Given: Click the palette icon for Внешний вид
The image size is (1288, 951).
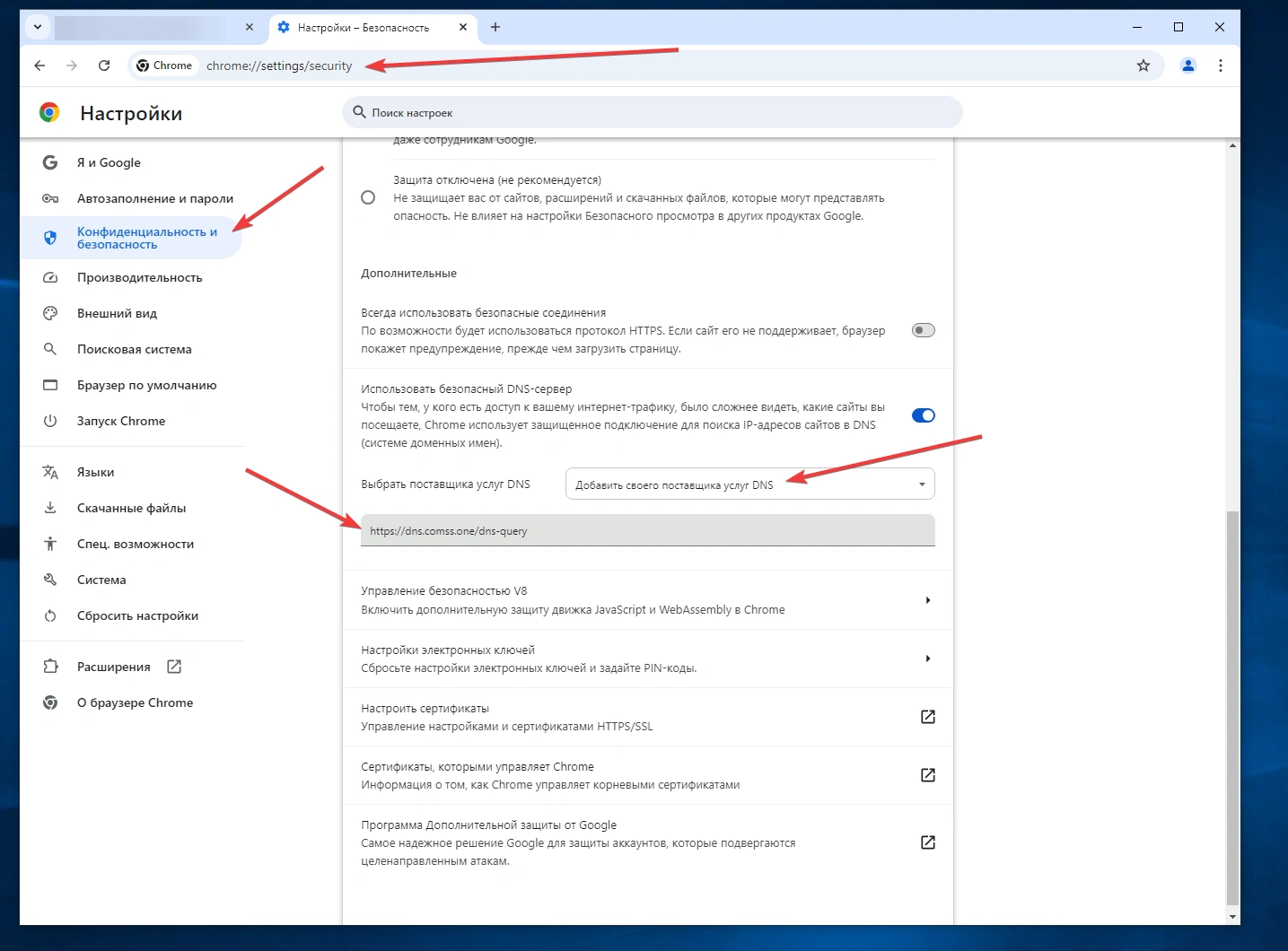Looking at the screenshot, I should coord(50,313).
